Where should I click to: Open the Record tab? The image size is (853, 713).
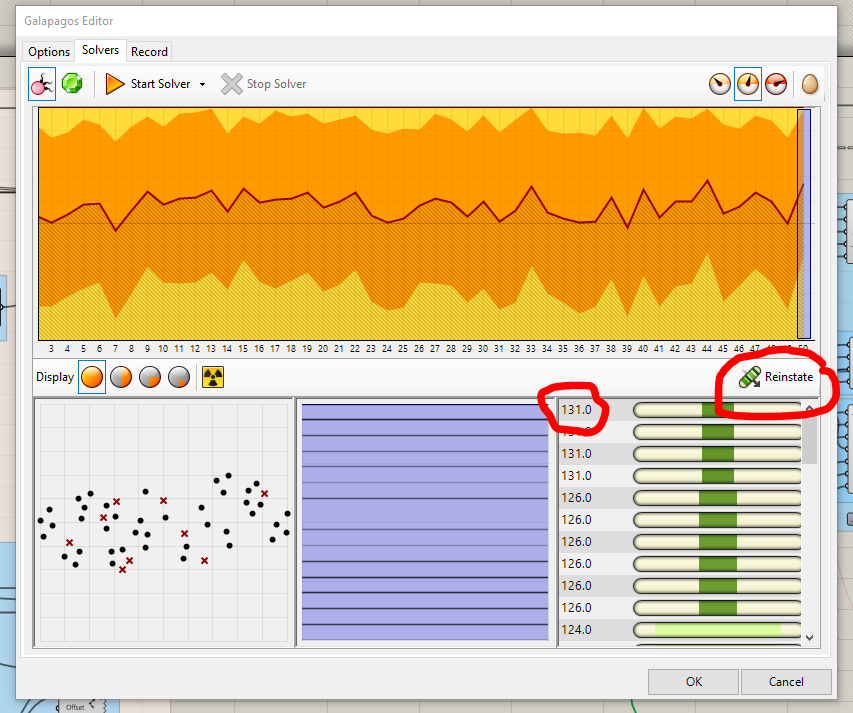click(x=149, y=52)
